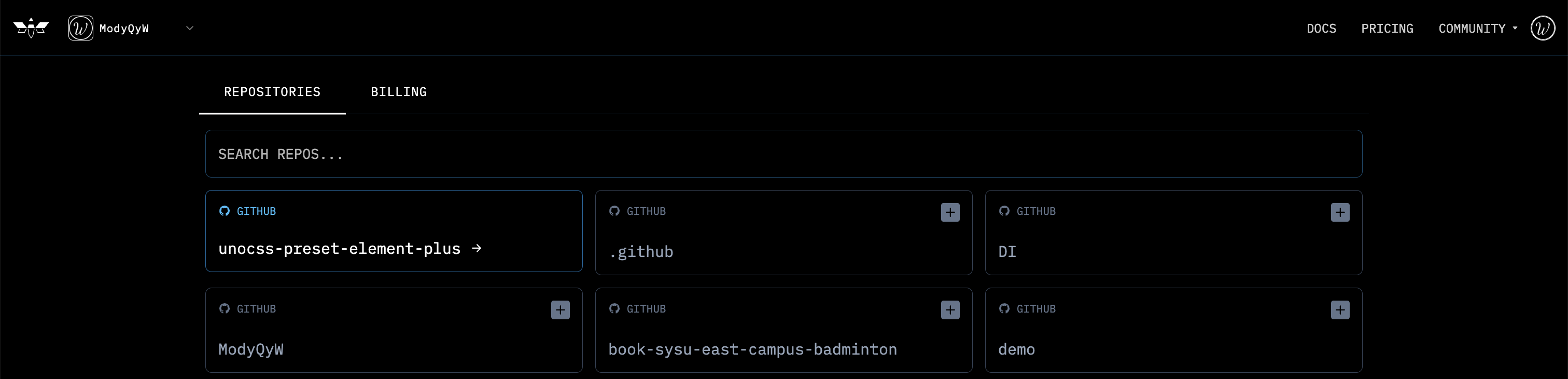This screenshot has width=1568, height=379.
Task: Add the .github repository with plus button
Action: 950,212
